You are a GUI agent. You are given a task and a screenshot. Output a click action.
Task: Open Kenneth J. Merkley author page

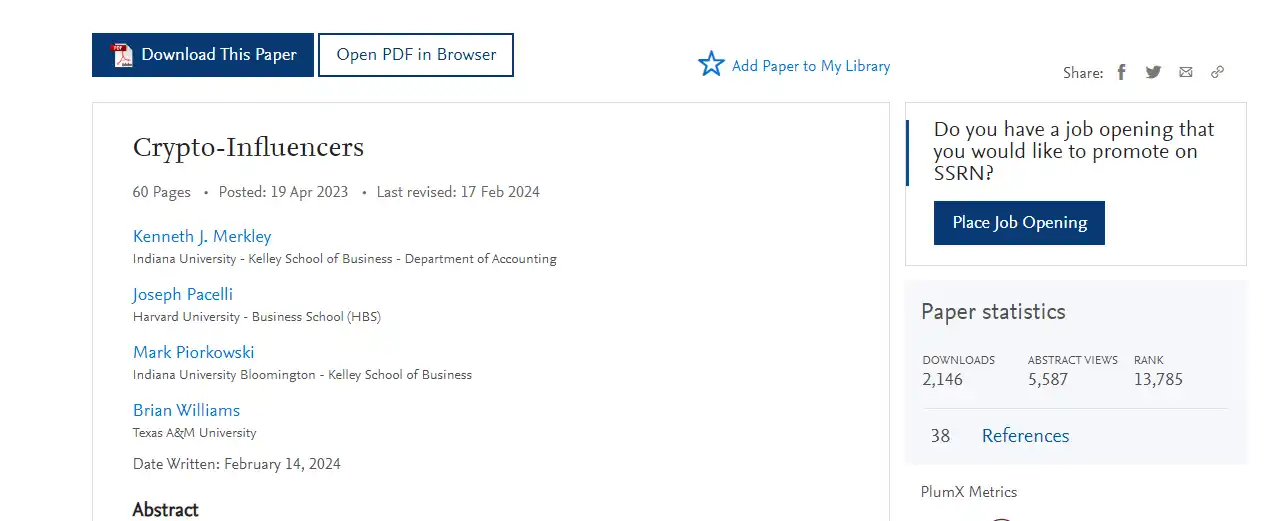click(202, 237)
